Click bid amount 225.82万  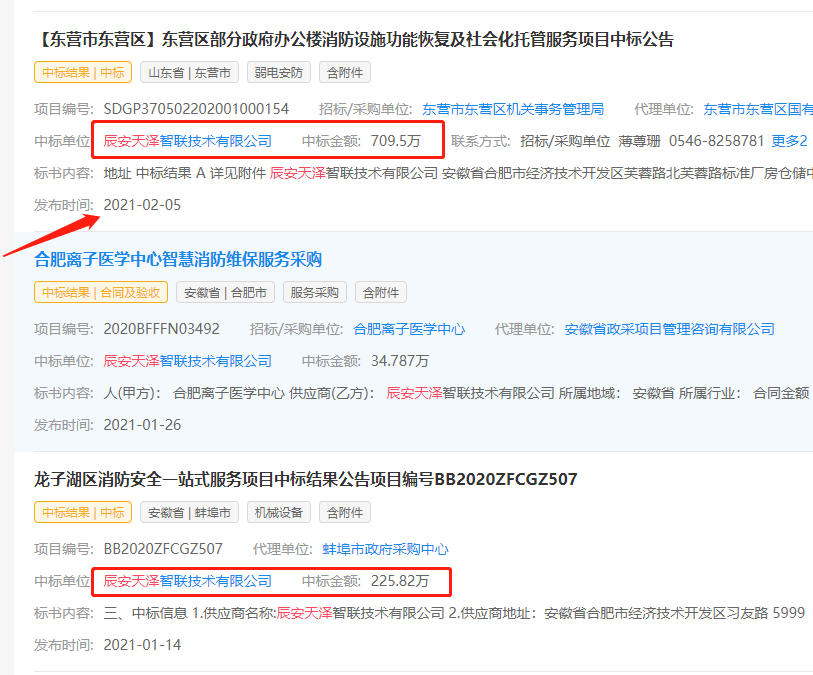pyautogui.click(x=400, y=581)
